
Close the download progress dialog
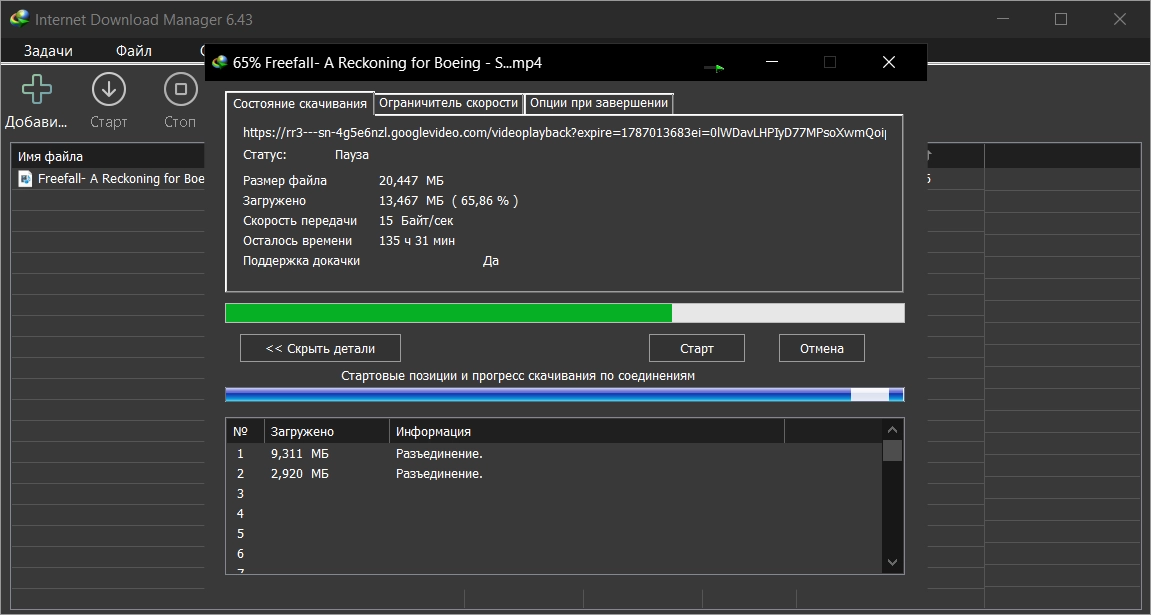[x=888, y=62]
